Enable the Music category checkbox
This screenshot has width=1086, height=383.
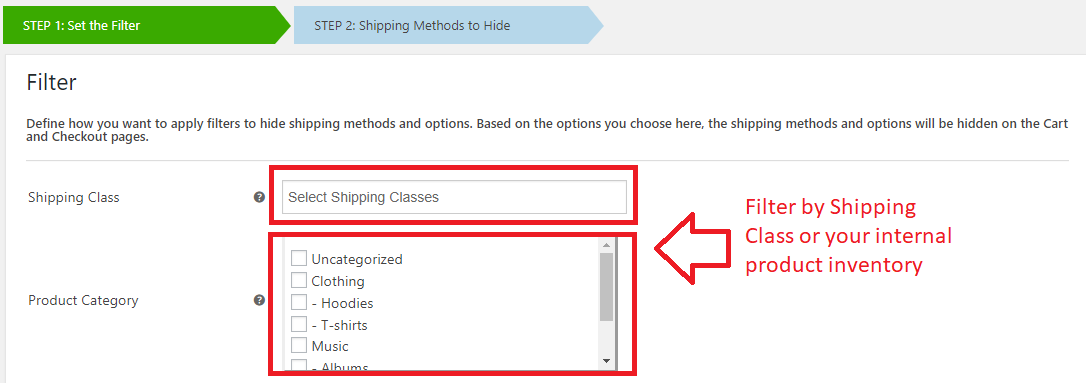(299, 345)
